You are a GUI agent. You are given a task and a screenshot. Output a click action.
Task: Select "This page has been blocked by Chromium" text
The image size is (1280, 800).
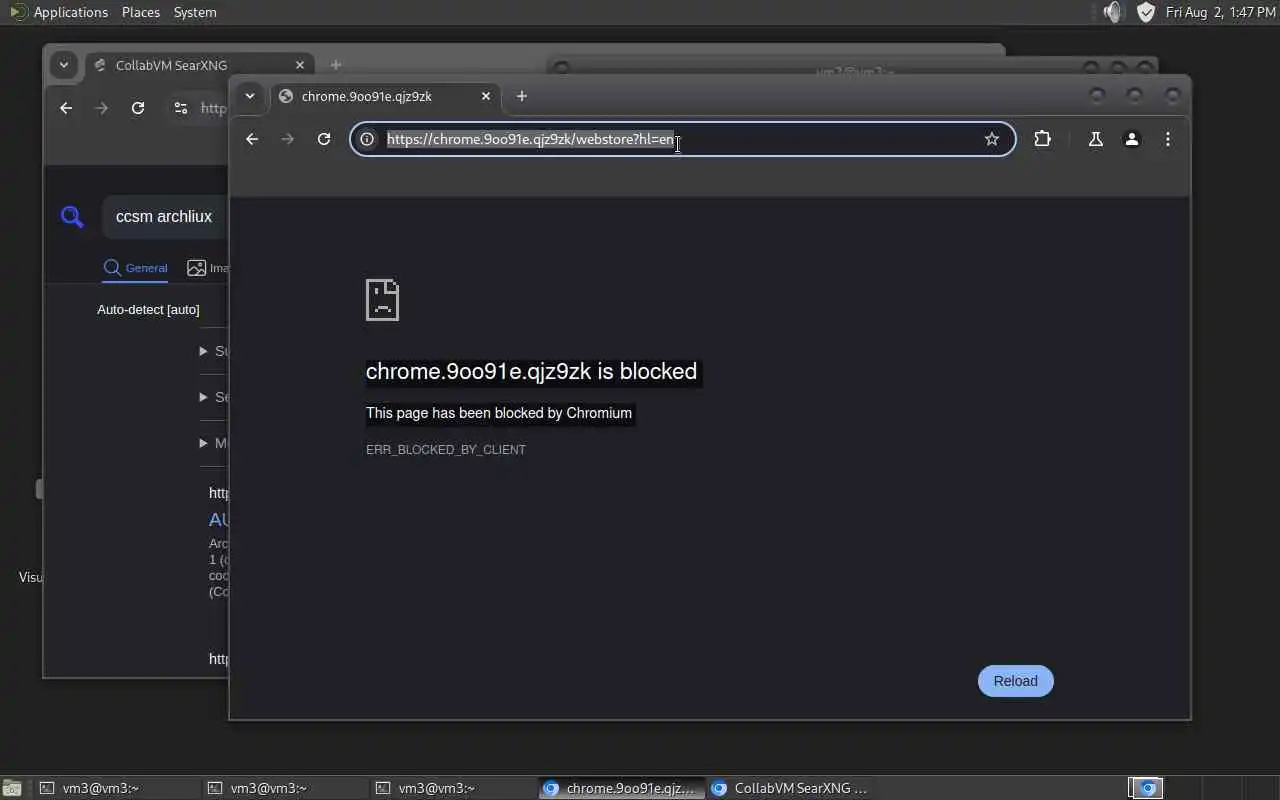[x=499, y=413]
